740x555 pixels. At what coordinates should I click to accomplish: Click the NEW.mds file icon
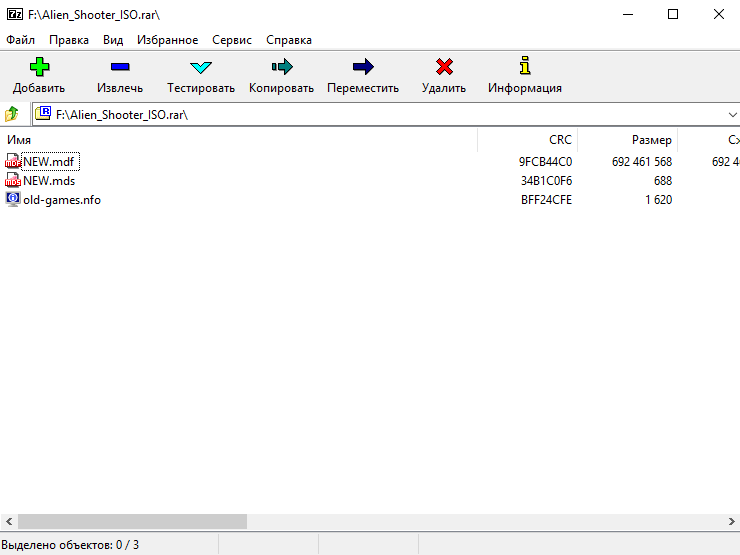point(13,180)
